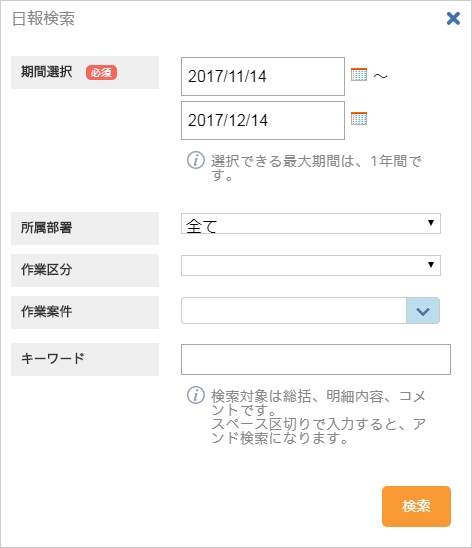Open the empty 作業区分 dropdown

311,266
